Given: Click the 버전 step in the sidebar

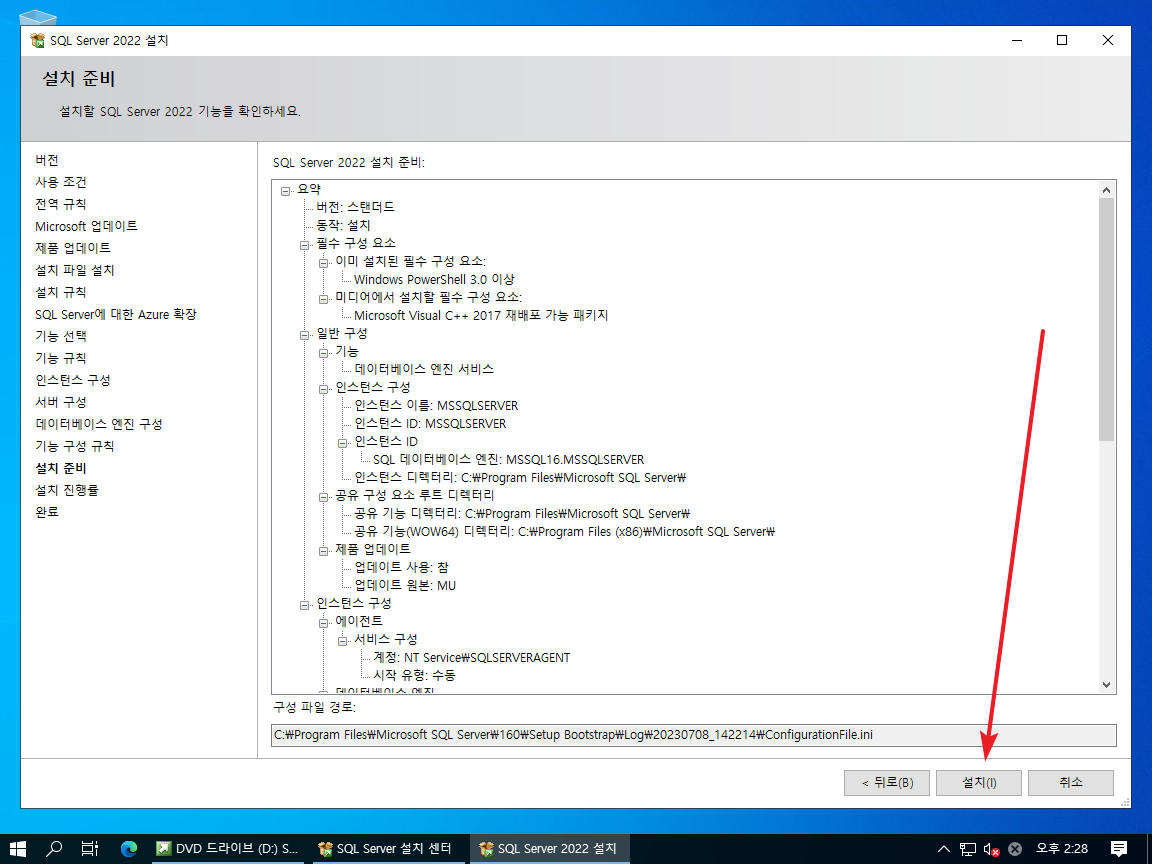Looking at the screenshot, I should pos(47,160).
